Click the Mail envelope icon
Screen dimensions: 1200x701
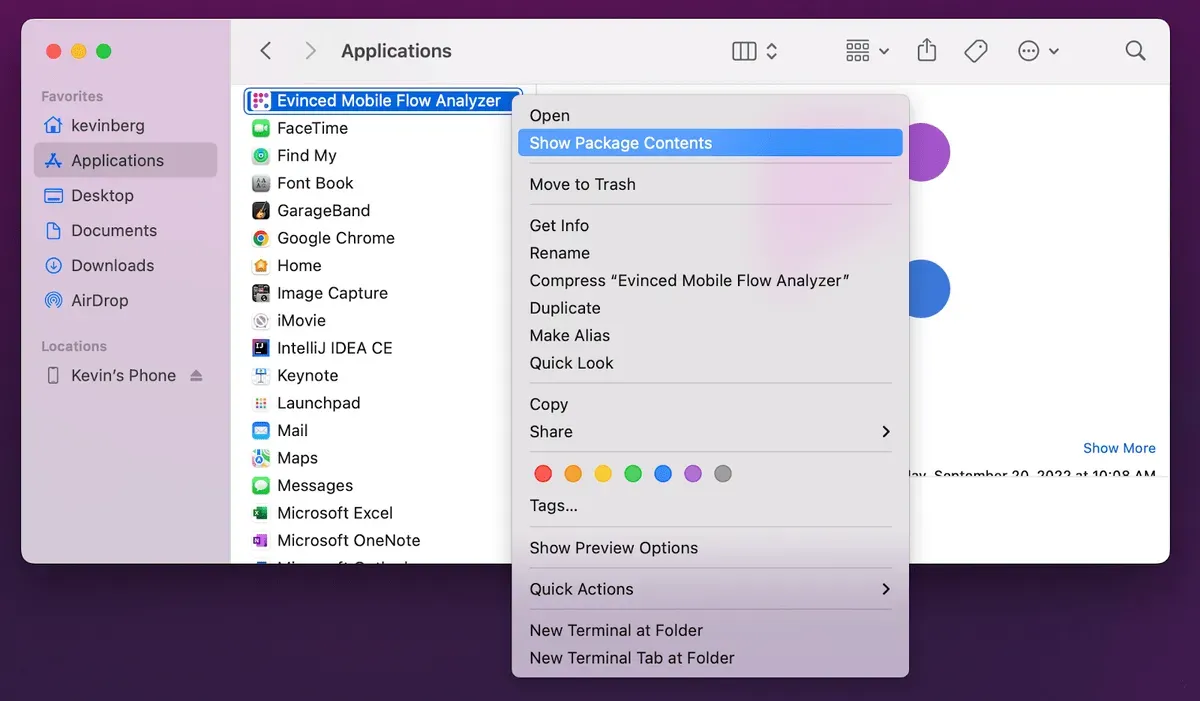[260, 431]
